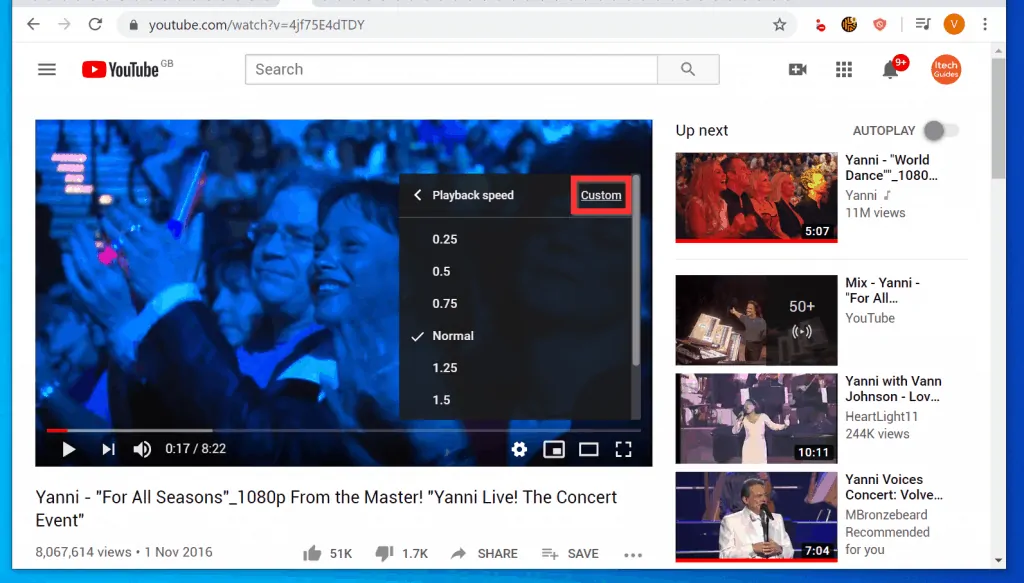Open the Chrome three-dot menu

tap(985, 25)
